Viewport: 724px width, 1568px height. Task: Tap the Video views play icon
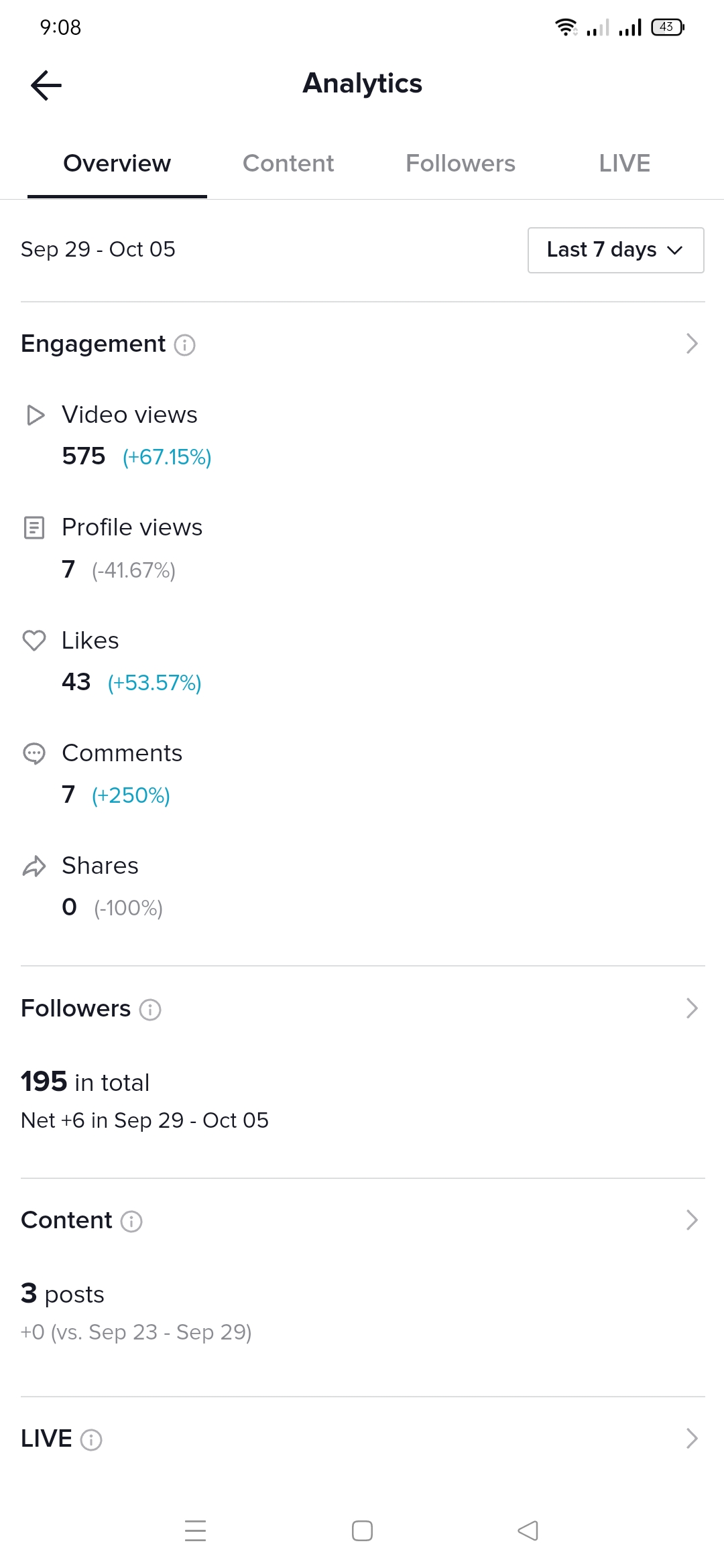click(35, 415)
